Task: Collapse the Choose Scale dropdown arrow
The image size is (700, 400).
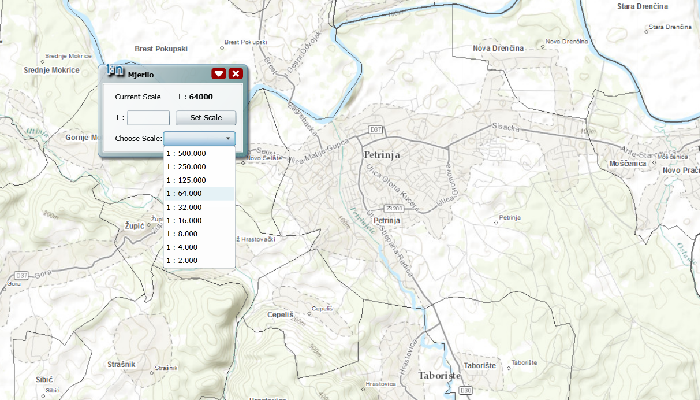Action: pos(228,138)
